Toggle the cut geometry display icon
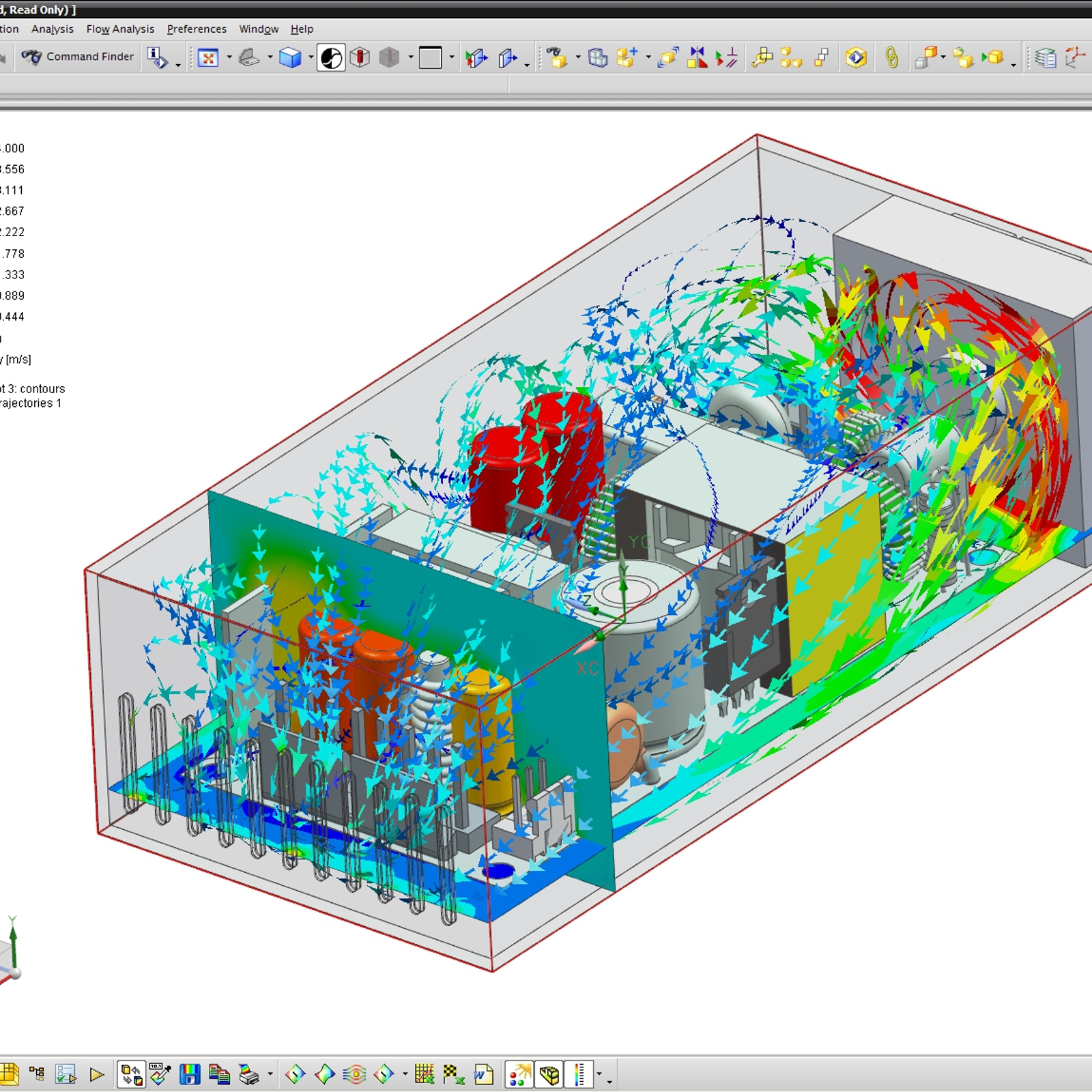1092x1092 pixels. (549, 1074)
